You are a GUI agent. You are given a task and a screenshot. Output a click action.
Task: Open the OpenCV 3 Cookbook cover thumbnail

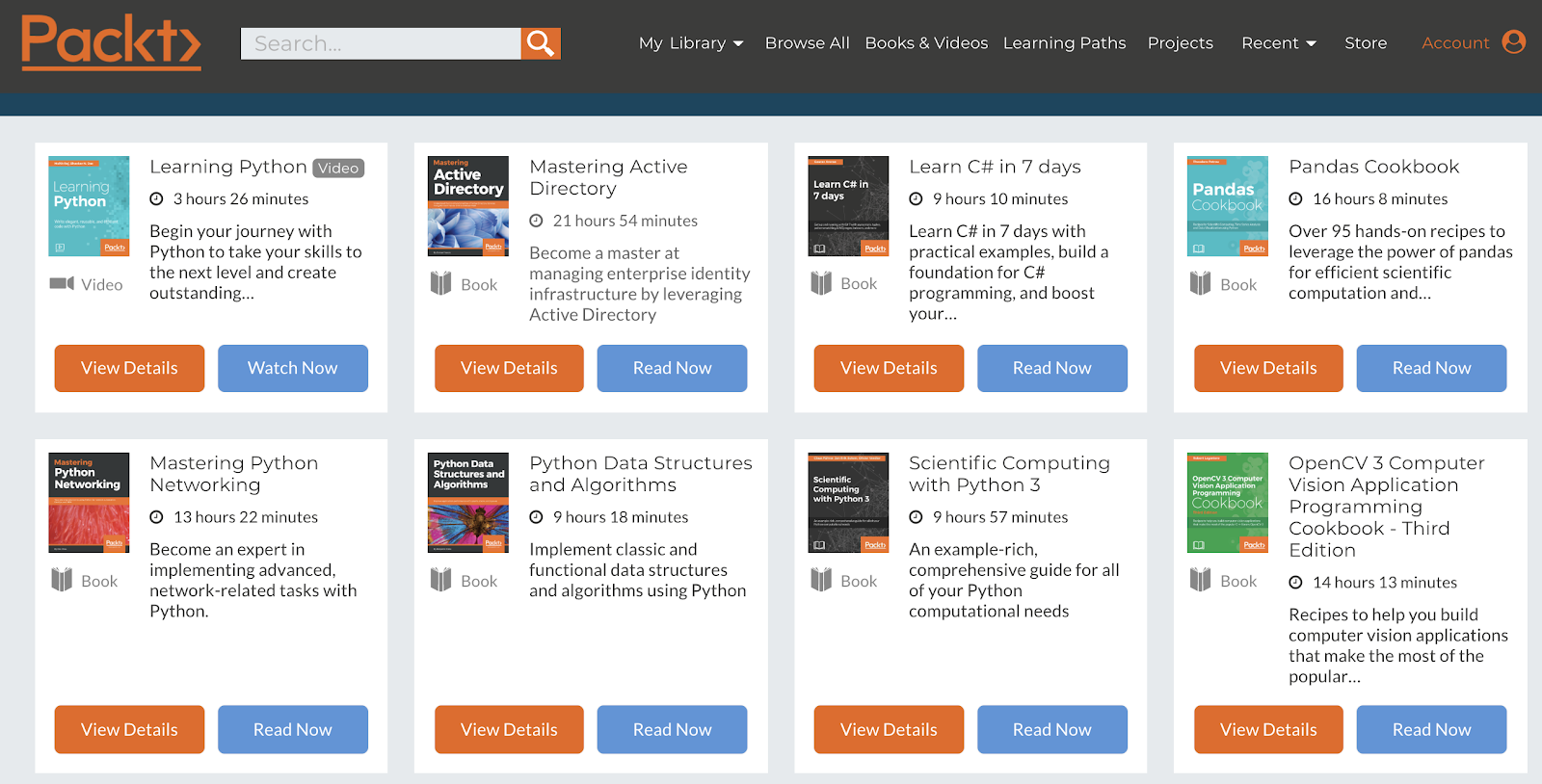(1228, 503)
